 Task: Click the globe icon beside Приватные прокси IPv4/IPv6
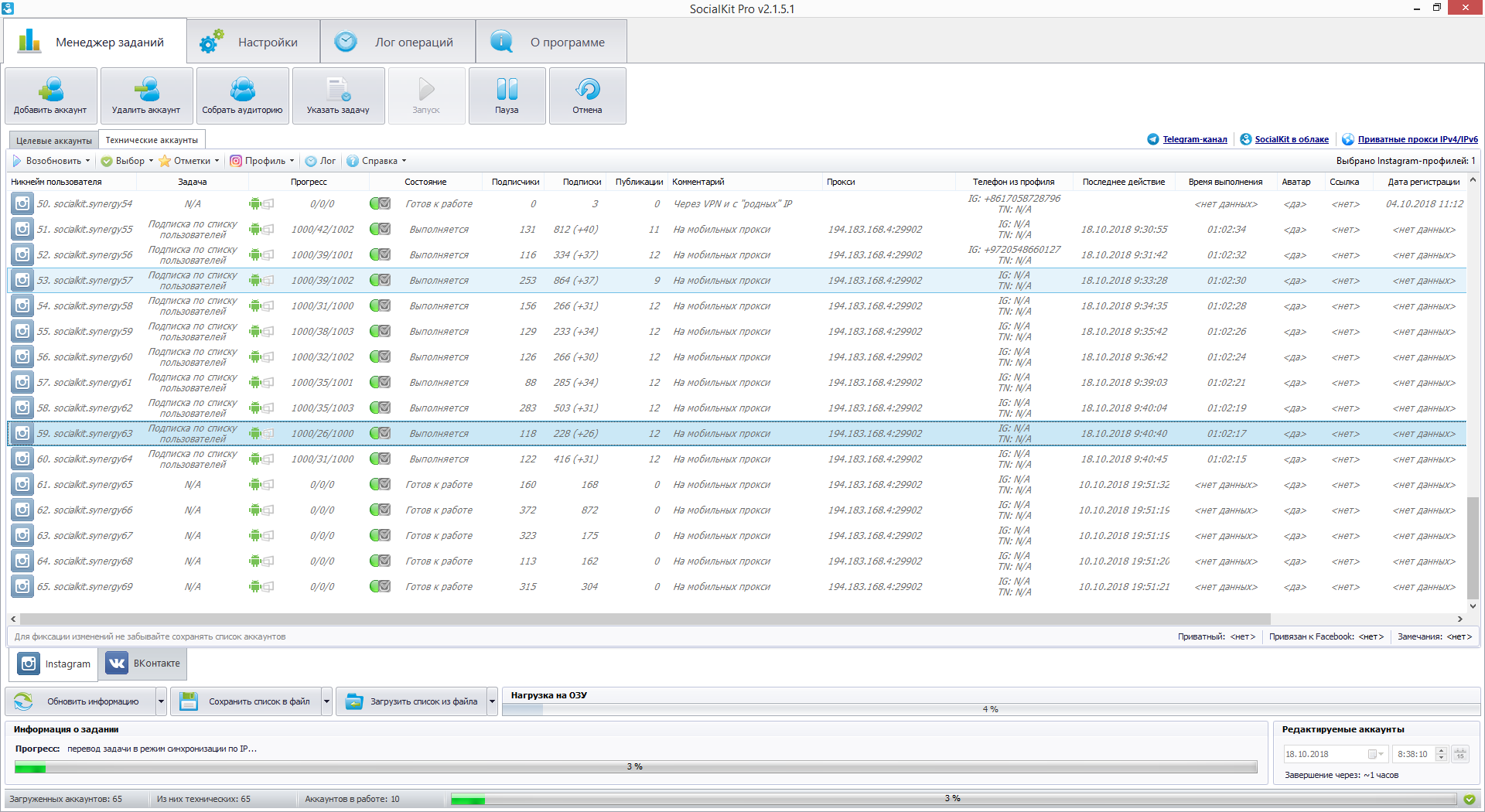[x=1348, y=139]
